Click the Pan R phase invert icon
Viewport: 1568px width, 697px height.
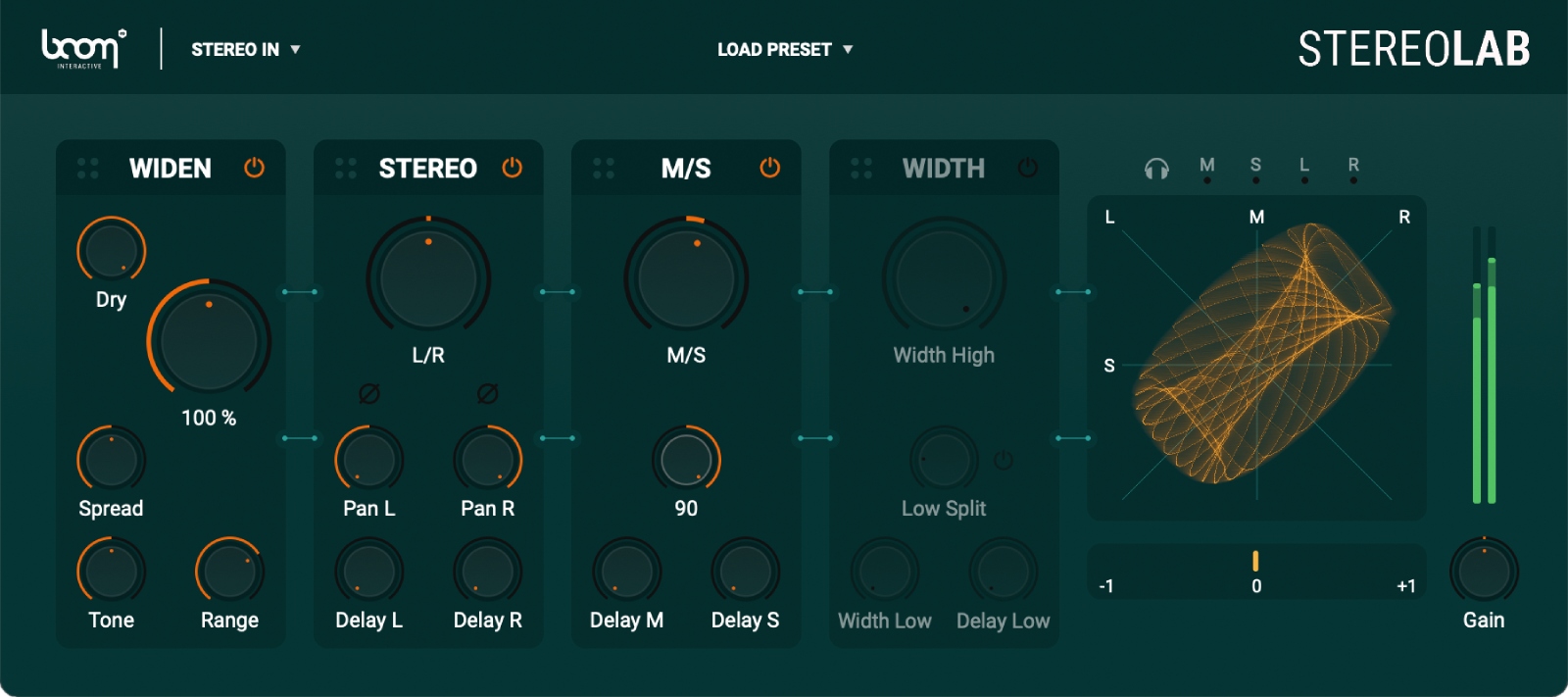(x=487, y=393)
